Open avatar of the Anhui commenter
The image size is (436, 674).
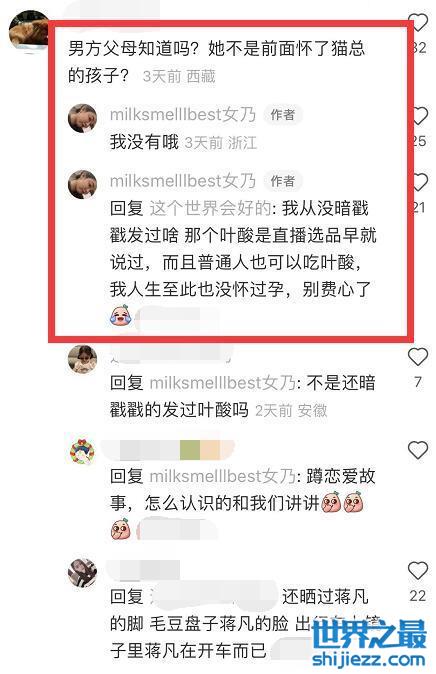[x=83, y=359]
